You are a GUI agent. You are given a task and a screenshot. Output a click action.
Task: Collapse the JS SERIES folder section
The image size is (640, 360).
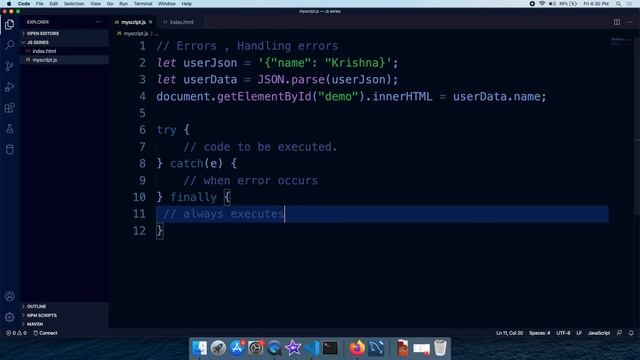[64, 42]
